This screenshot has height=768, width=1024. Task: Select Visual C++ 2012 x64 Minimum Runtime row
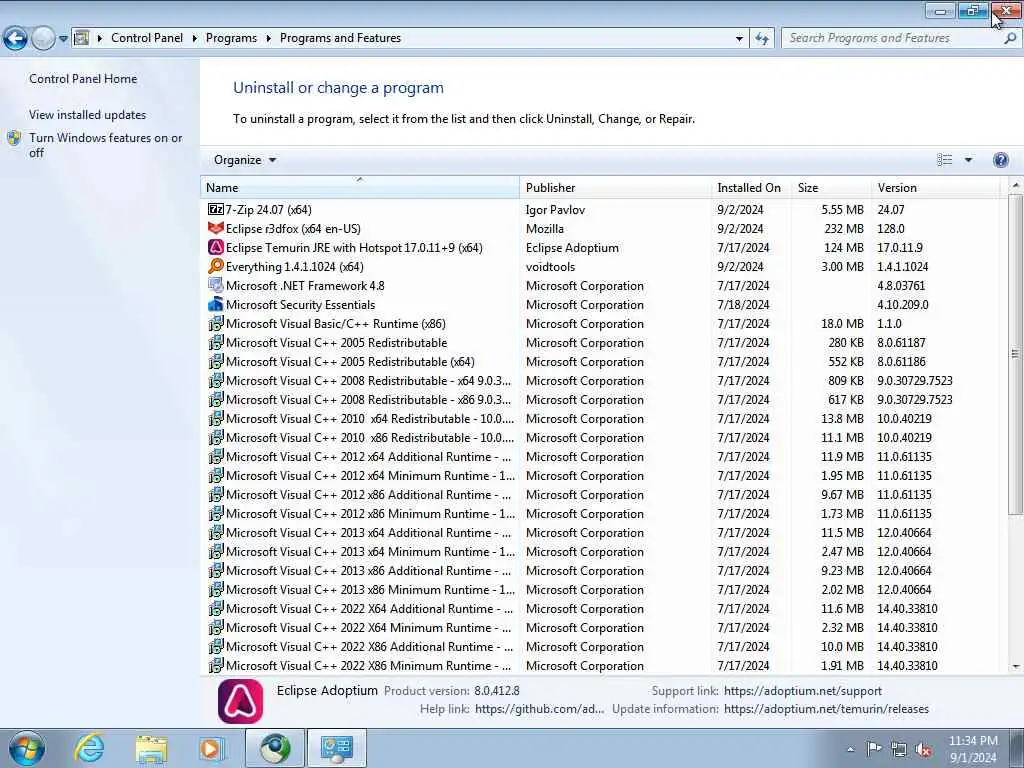pos(600,475)
